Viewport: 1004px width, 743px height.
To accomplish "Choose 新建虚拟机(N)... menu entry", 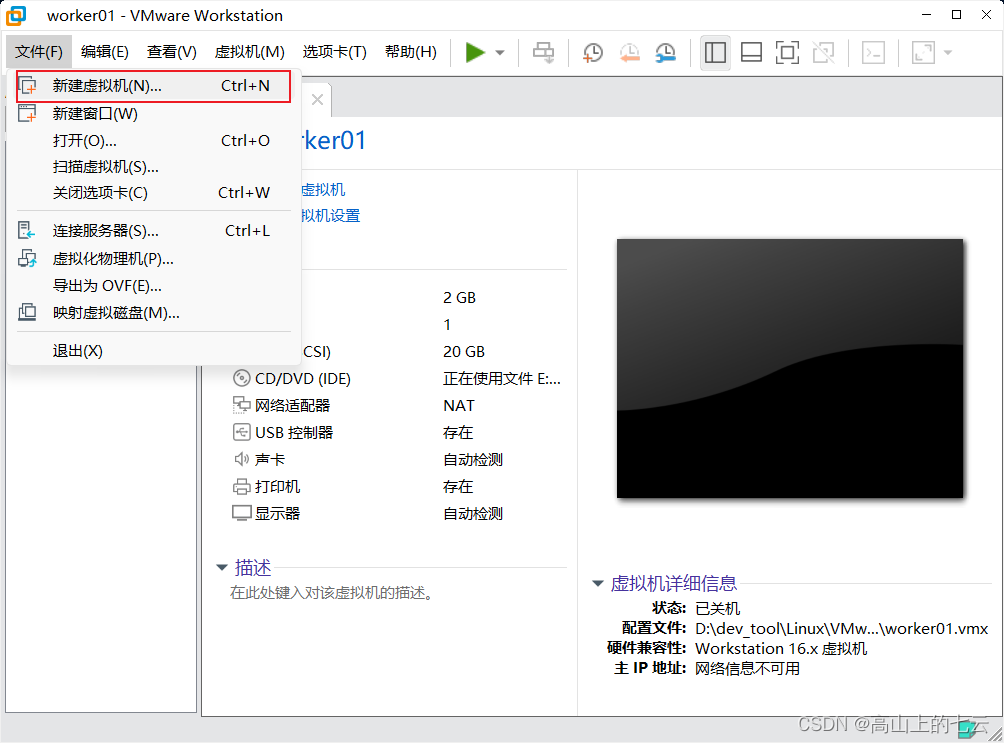I will coord(154,86).
